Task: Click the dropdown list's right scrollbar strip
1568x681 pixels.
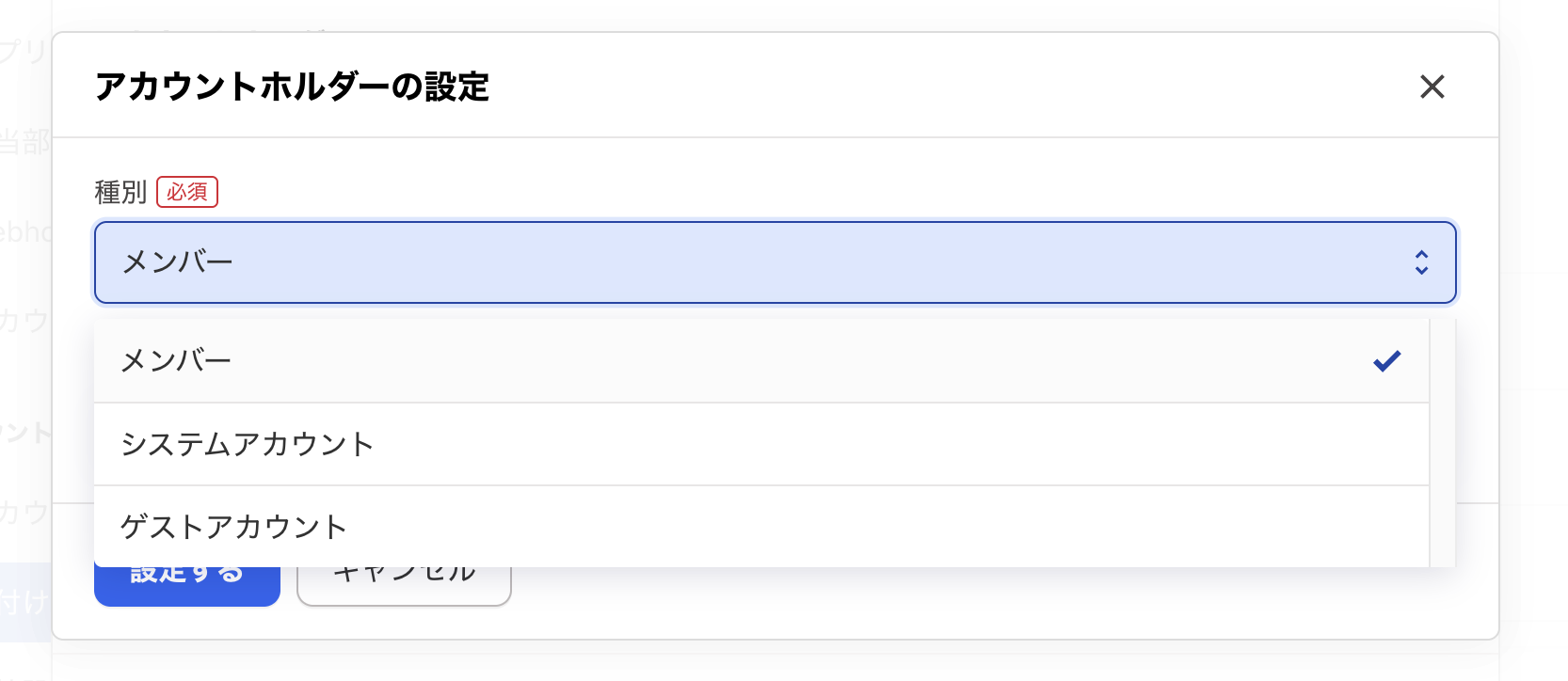Action: [1442, 442]
